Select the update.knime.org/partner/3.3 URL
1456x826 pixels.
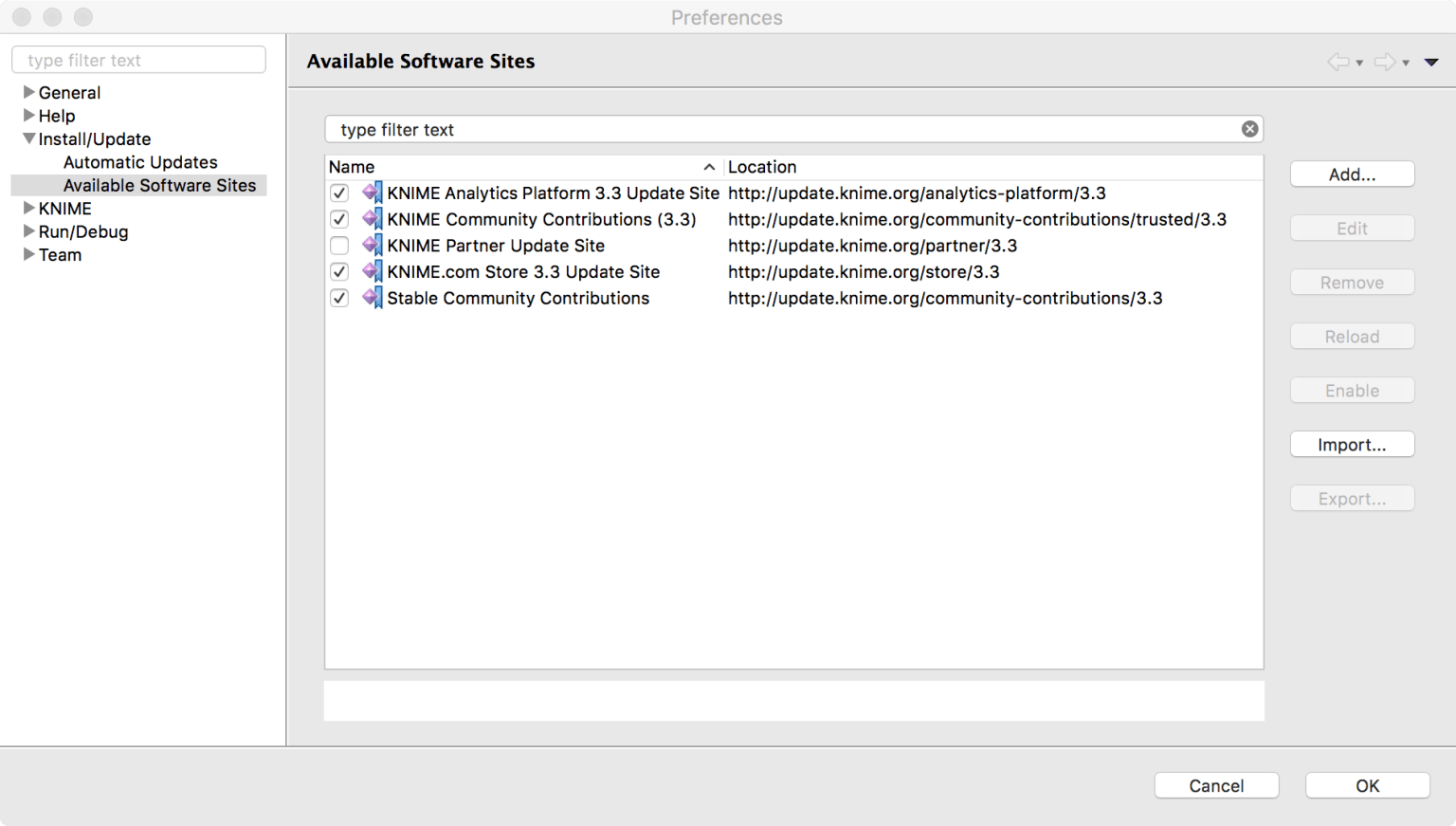point(872,246)
